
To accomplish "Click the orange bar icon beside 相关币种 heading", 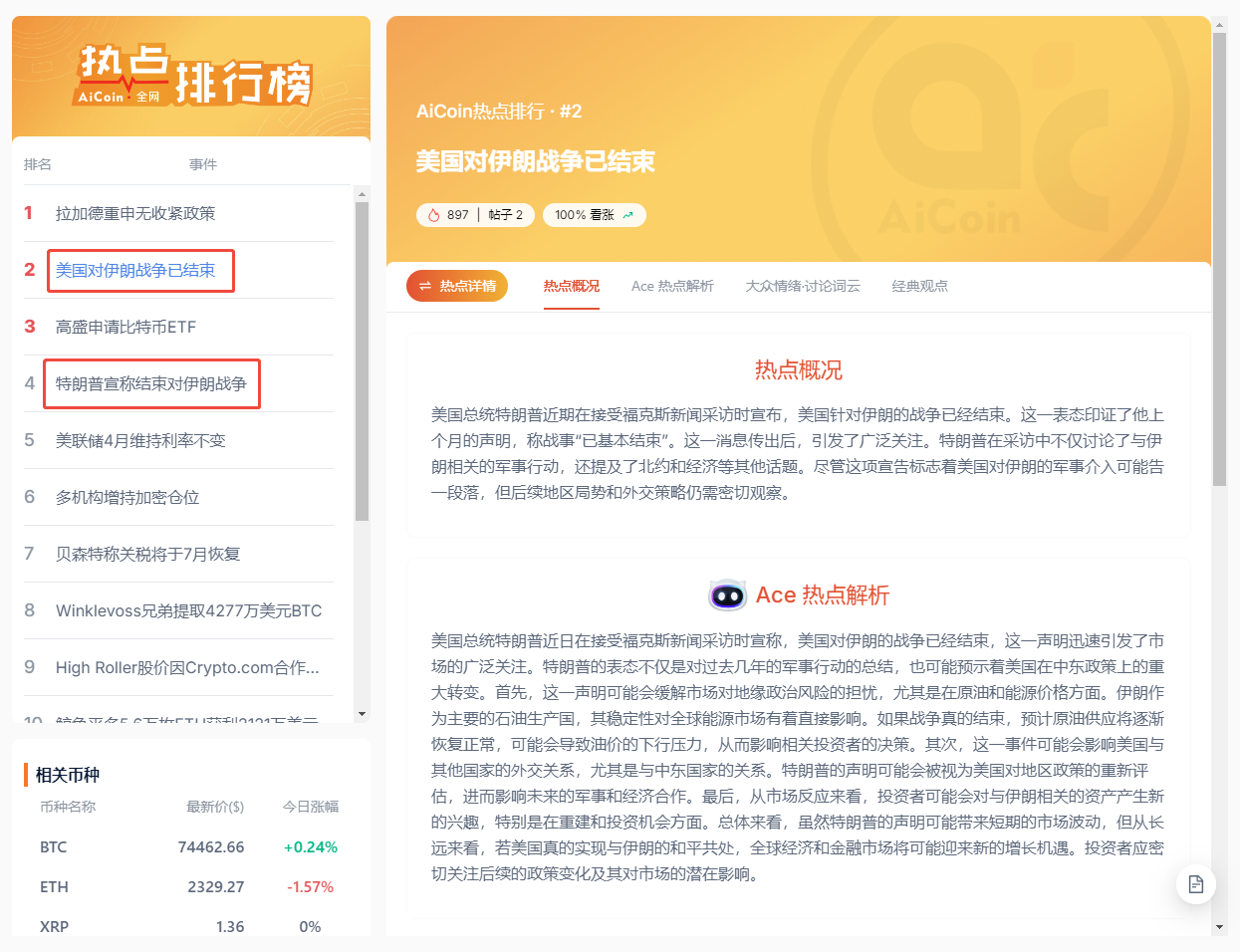I will click(26, 774).
